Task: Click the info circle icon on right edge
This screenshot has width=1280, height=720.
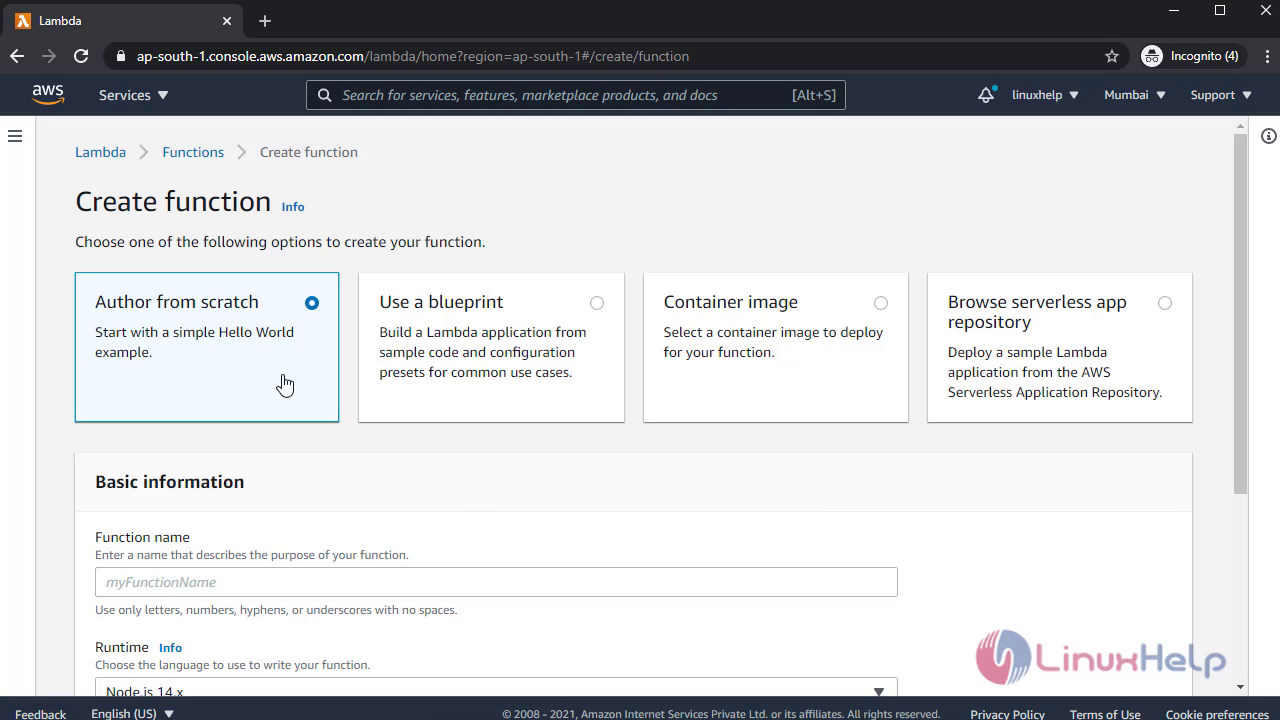Action: coord(1269,136)
